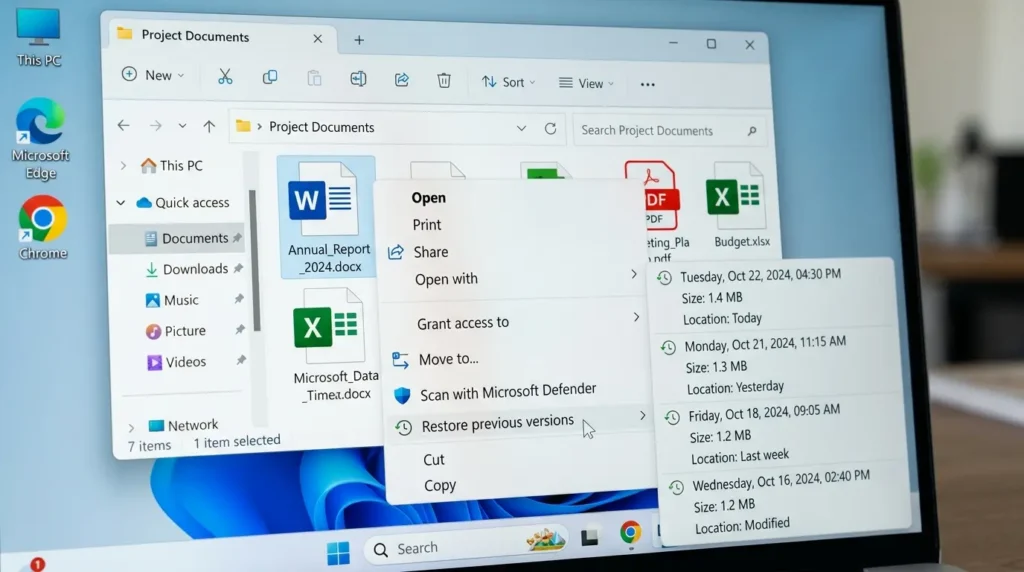This screenshot has width=1024, height=572.
Task: Select the Annual_Report_2024.docx Word file
Action: (327, 217)
